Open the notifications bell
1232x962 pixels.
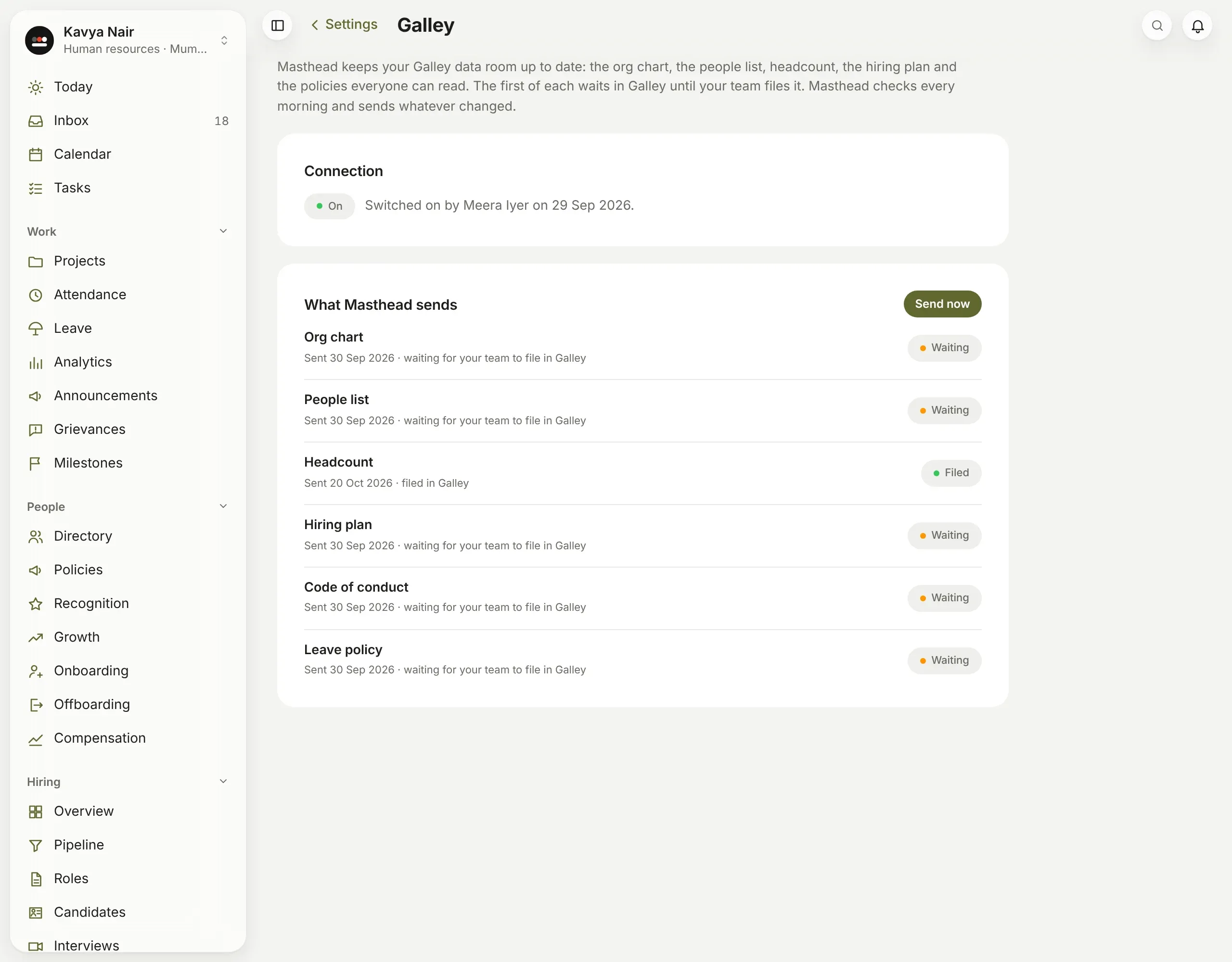(1197, 25)
